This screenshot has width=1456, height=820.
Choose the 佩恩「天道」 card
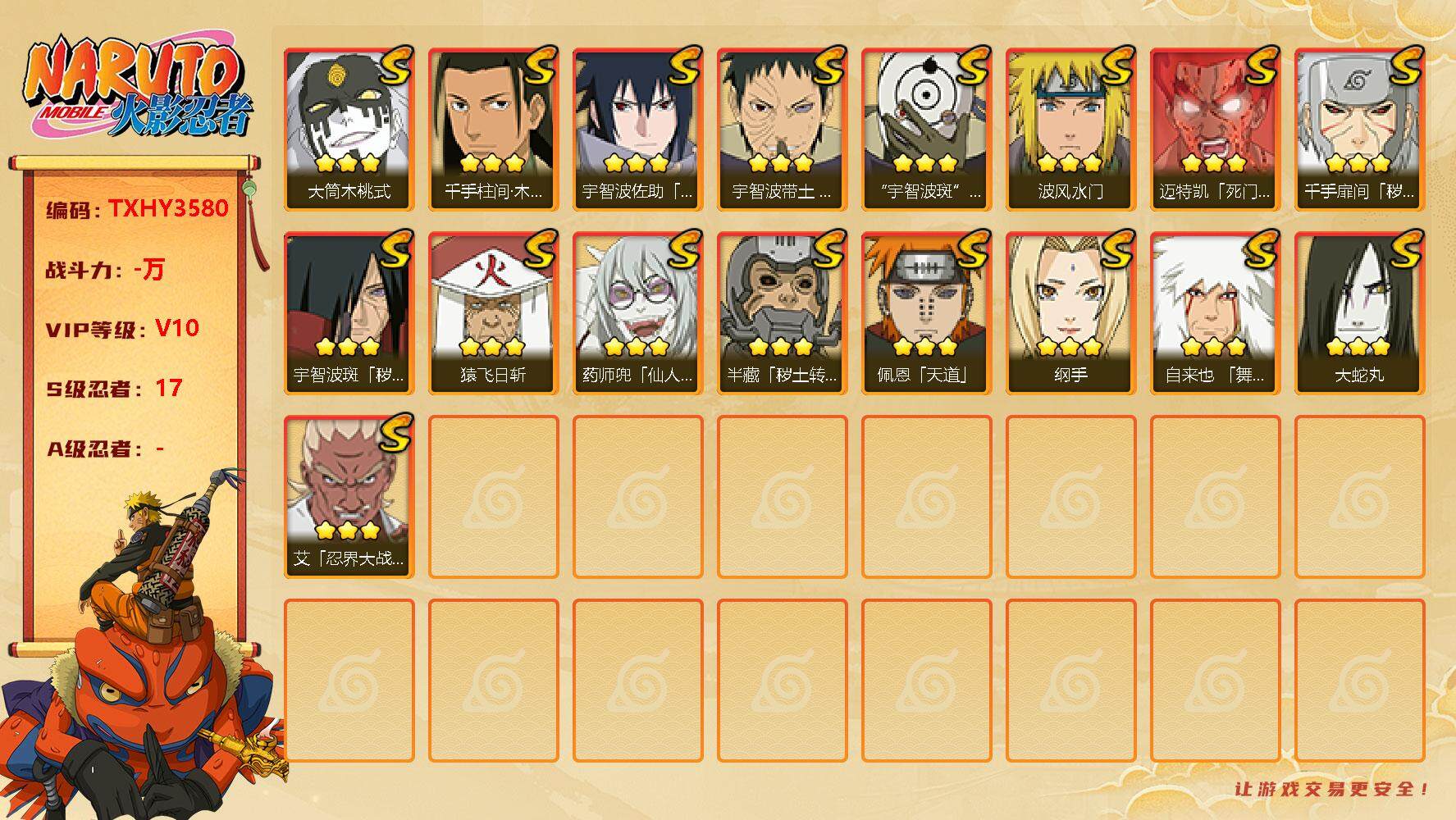tap(926, 313)
